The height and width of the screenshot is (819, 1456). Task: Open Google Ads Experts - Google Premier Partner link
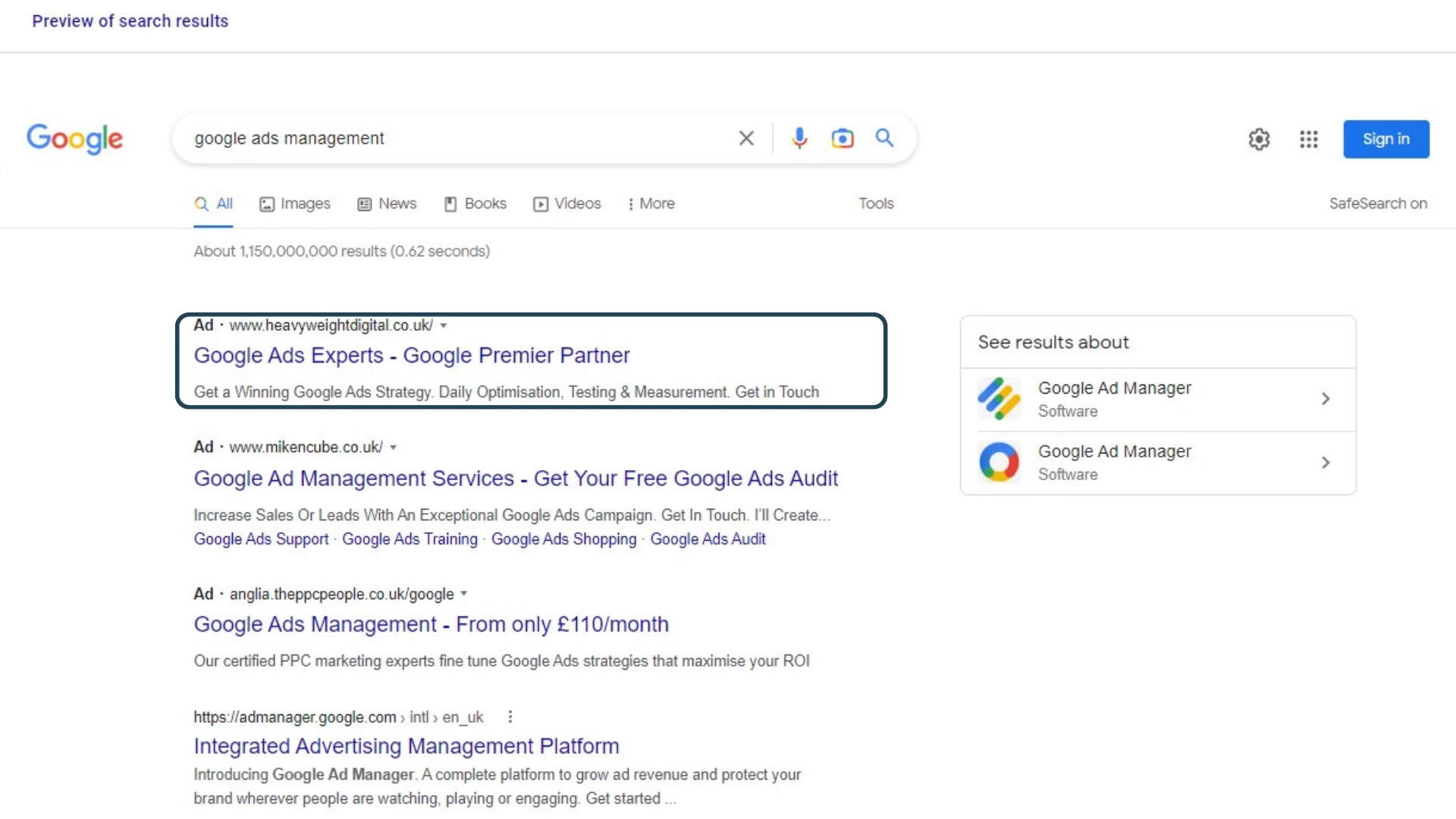(x=411, y=355)
